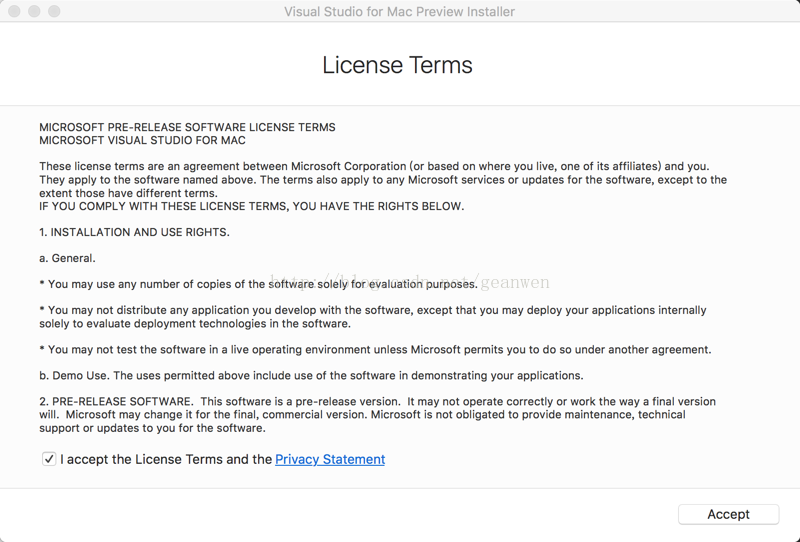Image resolution: width=800 pixels, height=542 pixels.
Task: Uncheck the accept License Terms checkbox
Action: pos(49,459)
